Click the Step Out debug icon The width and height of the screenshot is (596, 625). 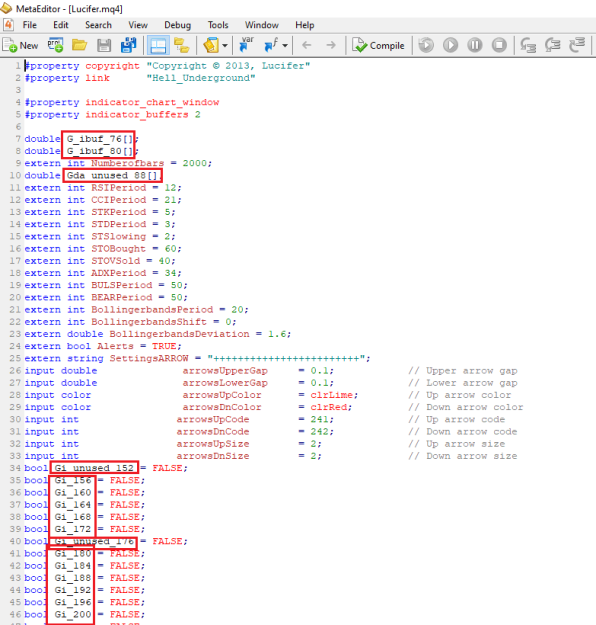[x=577, y=45]
